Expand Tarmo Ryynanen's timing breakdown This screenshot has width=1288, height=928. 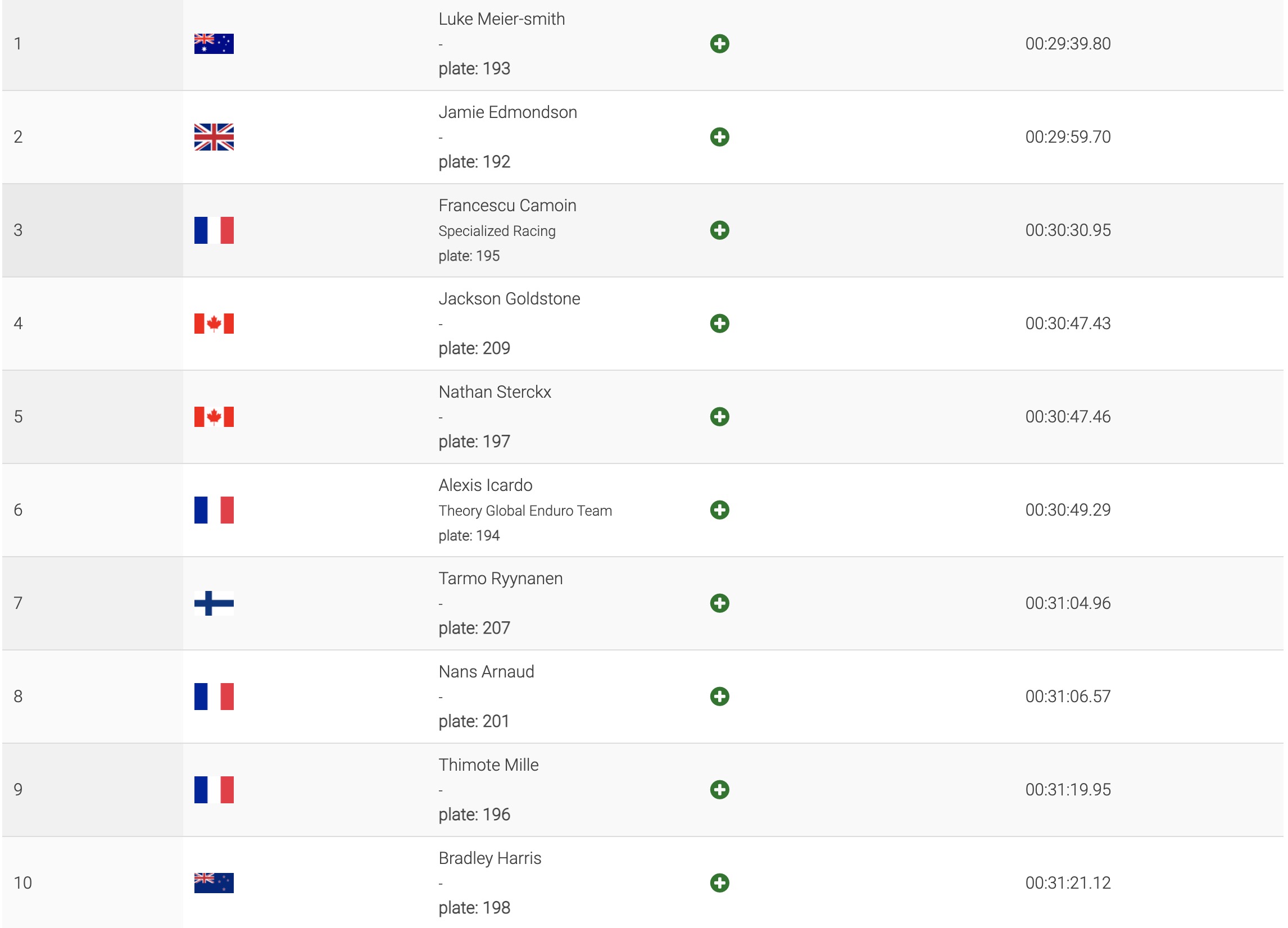pos(719,603)
